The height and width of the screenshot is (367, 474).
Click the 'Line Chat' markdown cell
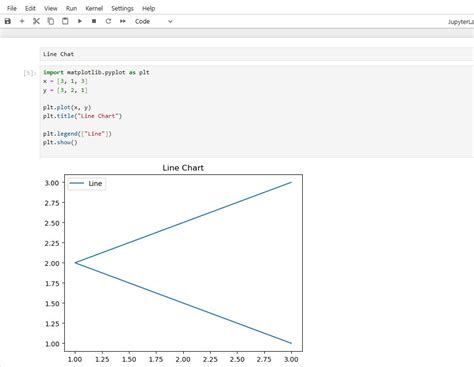tap(256, 54)
